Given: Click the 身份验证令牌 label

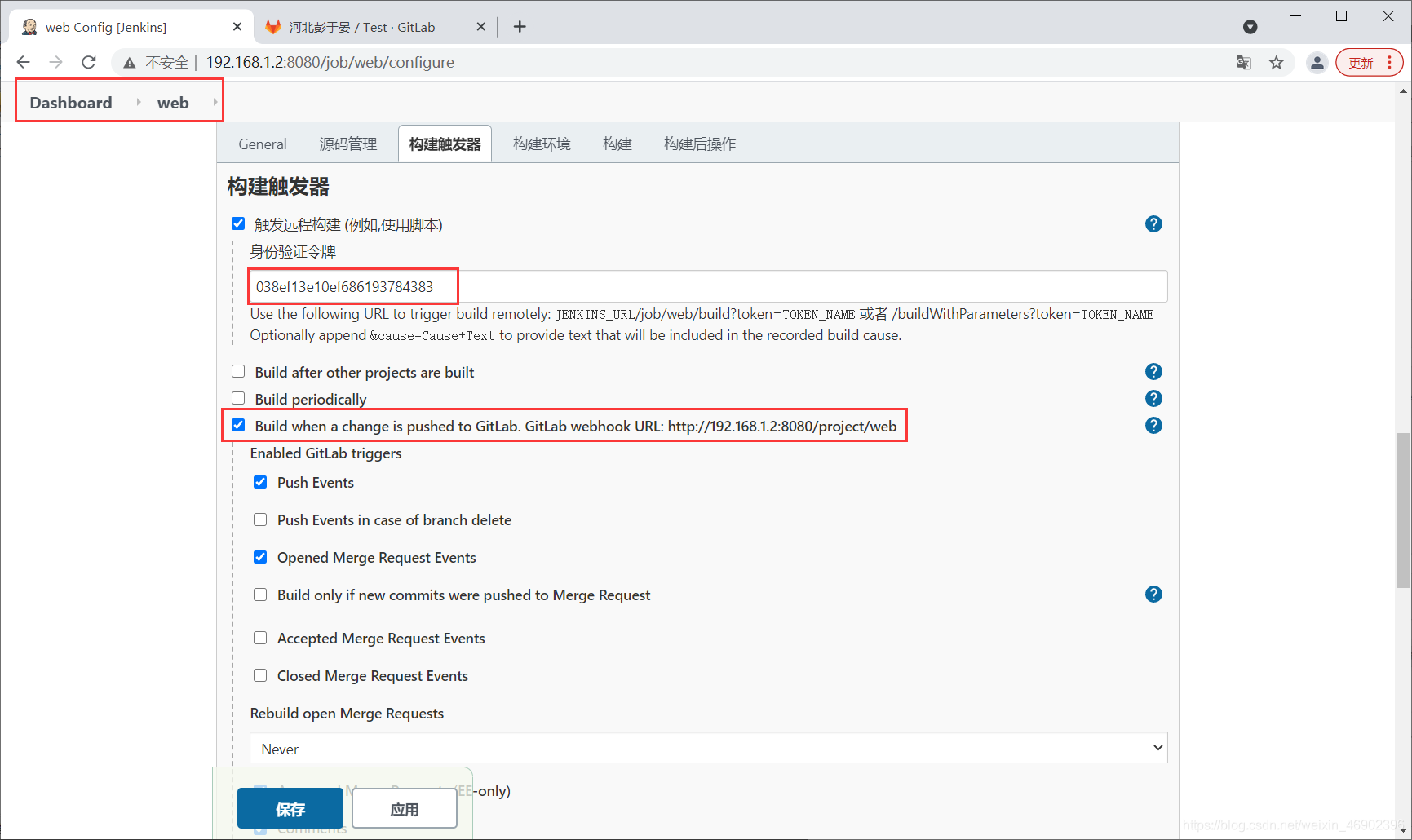Looking at the screenshot, I should point(293,252).
